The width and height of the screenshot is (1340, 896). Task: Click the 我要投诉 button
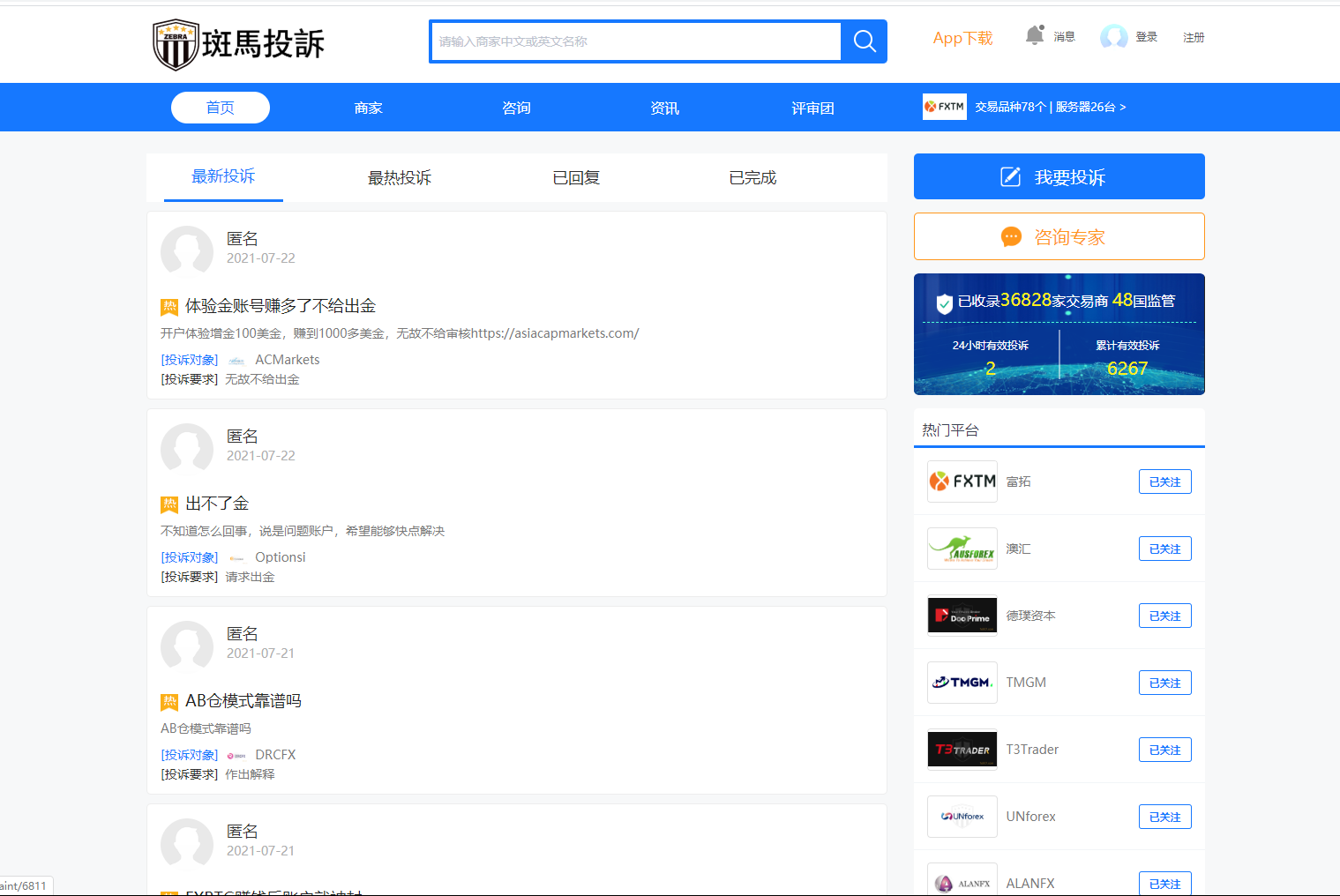[1059, 176]
